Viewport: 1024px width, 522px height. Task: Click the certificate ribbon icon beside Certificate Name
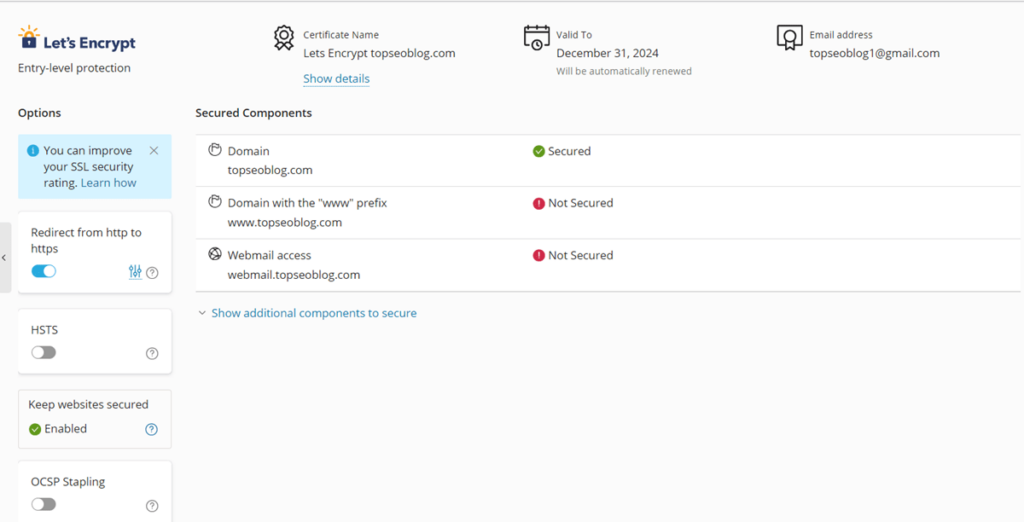point(283,38)
